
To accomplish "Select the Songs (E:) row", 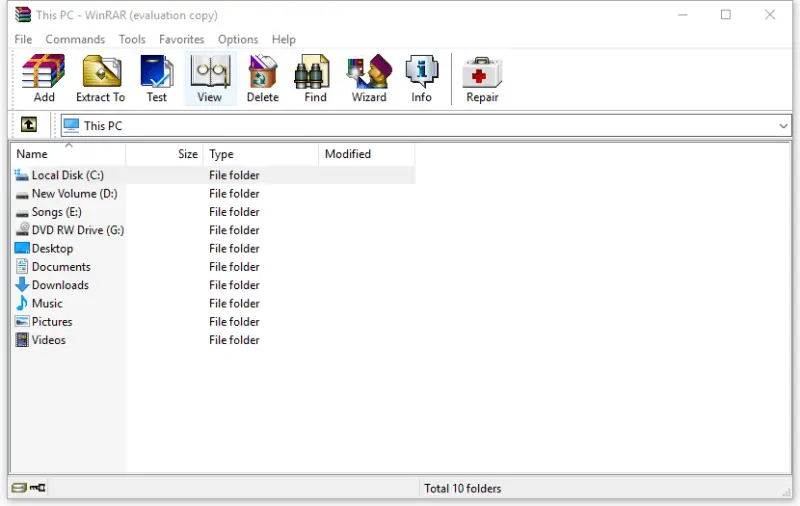I will coord(213,212).
